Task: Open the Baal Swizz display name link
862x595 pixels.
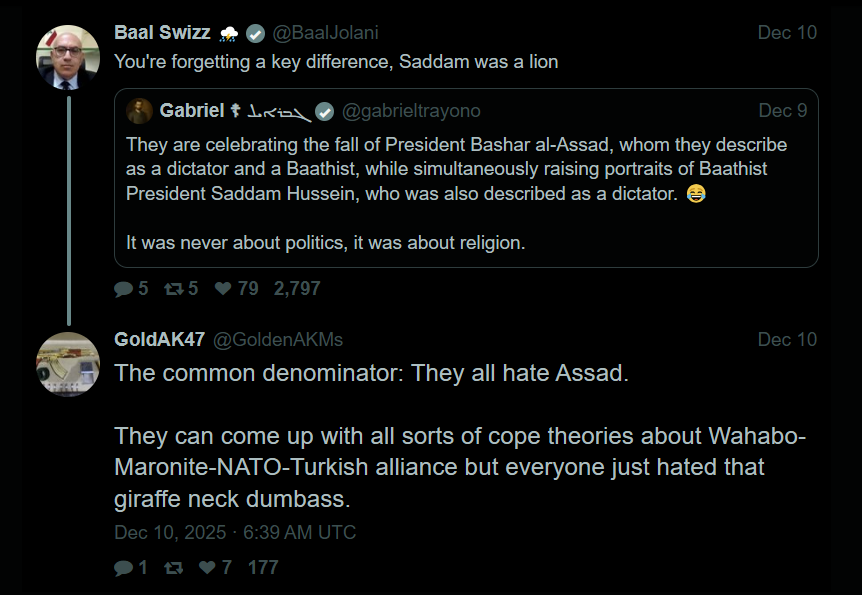Action: pyautogui.click(x=162, y=33)
